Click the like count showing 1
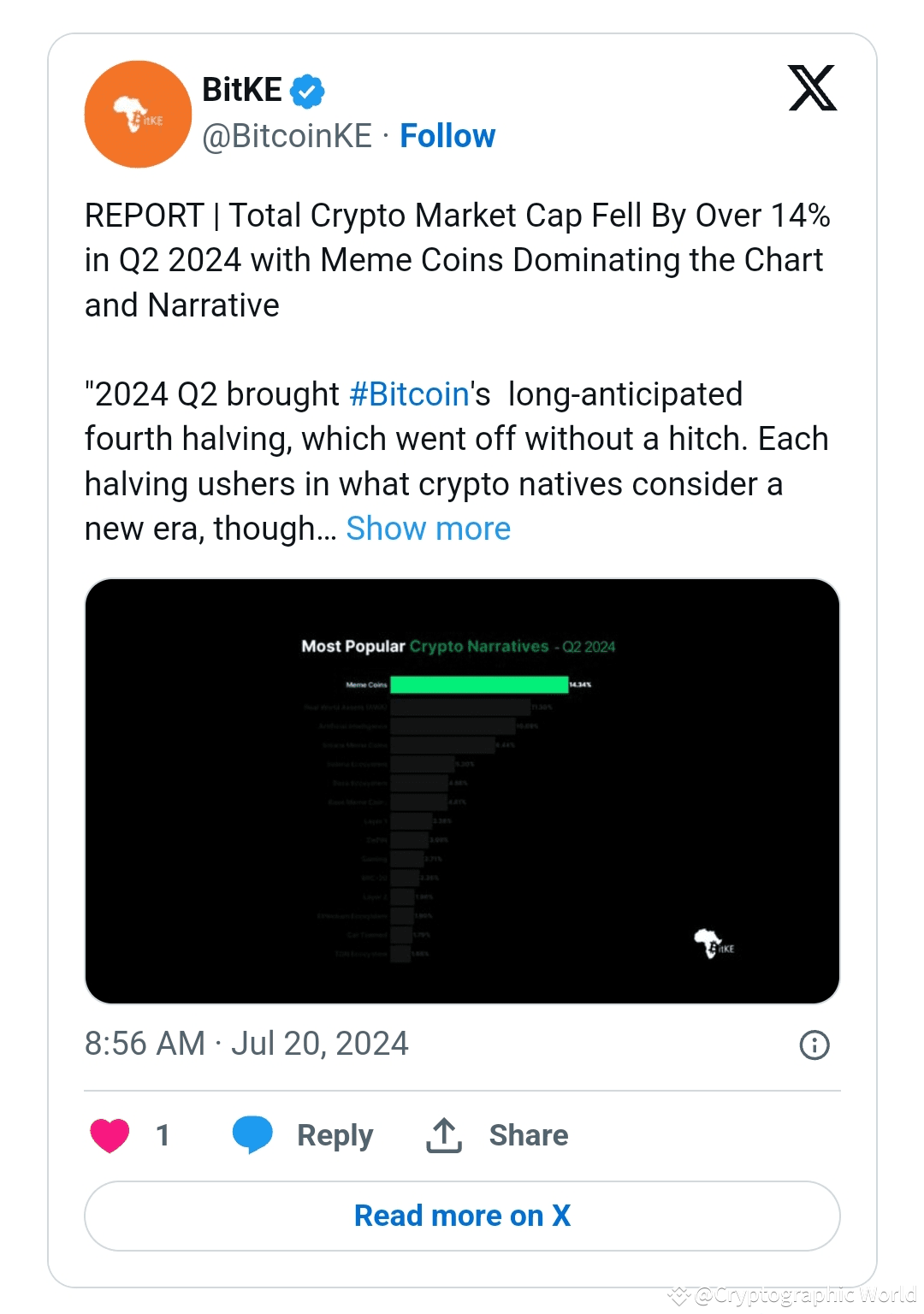The height and width of the screenshot is (1314, 924). (163, 1134)
